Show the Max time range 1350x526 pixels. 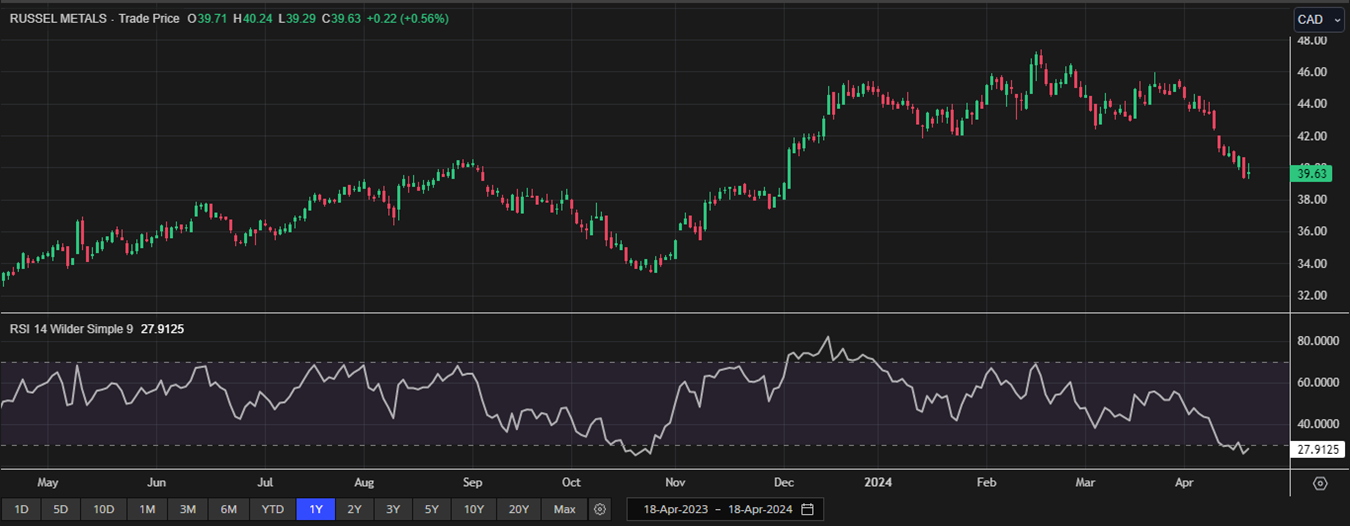coord(564,509)
